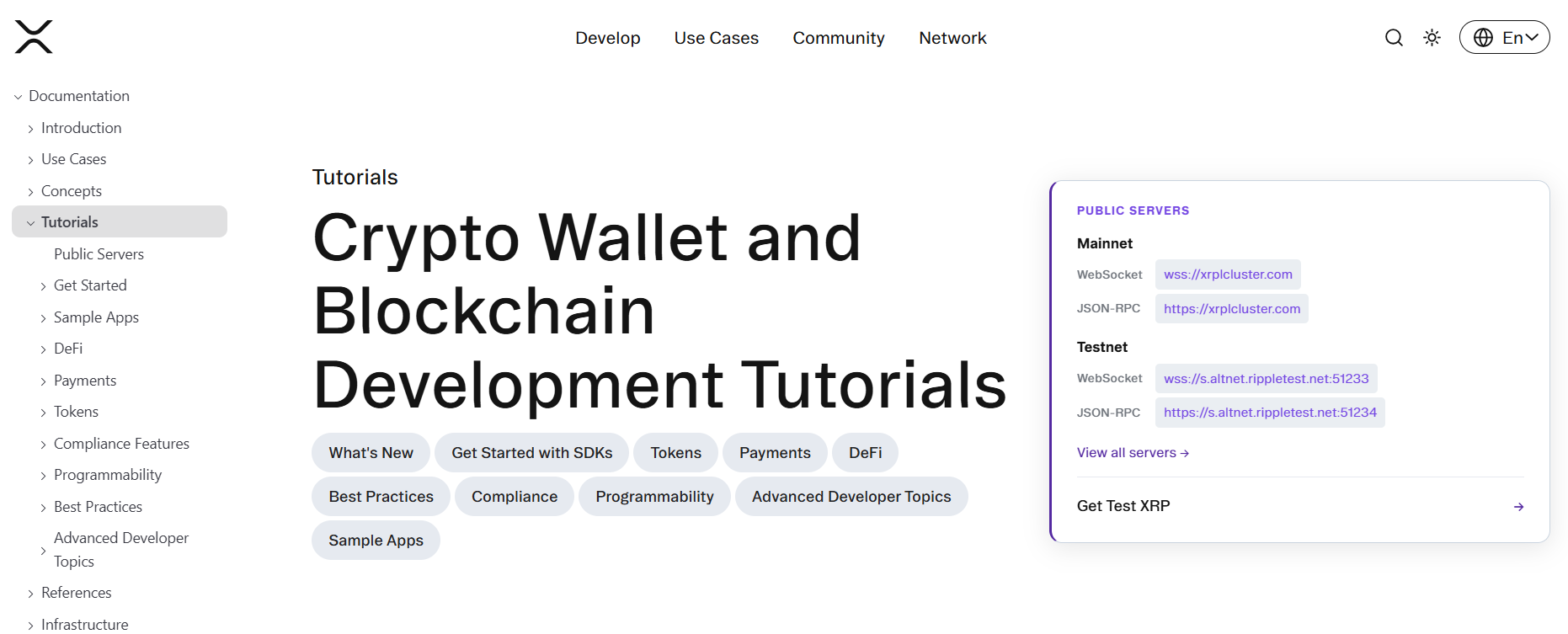Image resolution: width=1568 pixels, height=634 pixels.
Task: Expand the DeFi sidebar chevron
Action: pyautogui.click(x=43, y=349)
